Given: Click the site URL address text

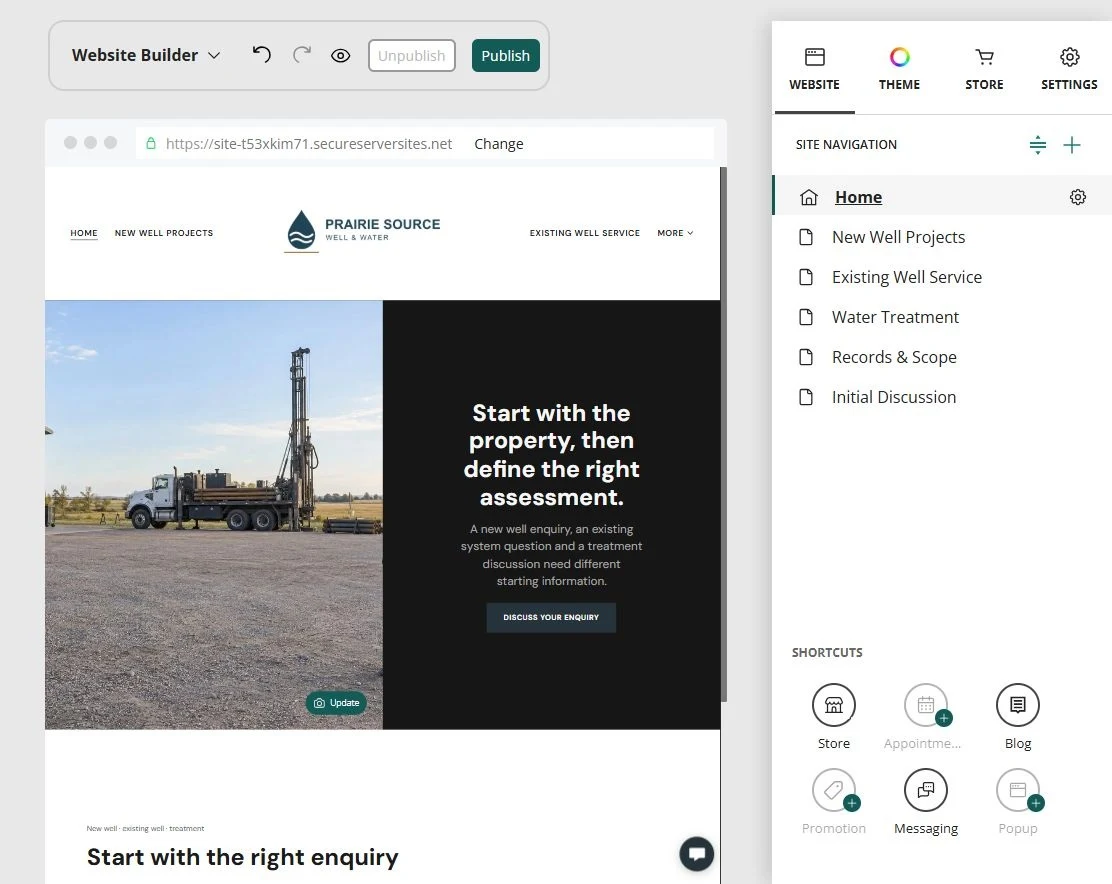Looking at the screenshot, I should click(x=308, y=144).
